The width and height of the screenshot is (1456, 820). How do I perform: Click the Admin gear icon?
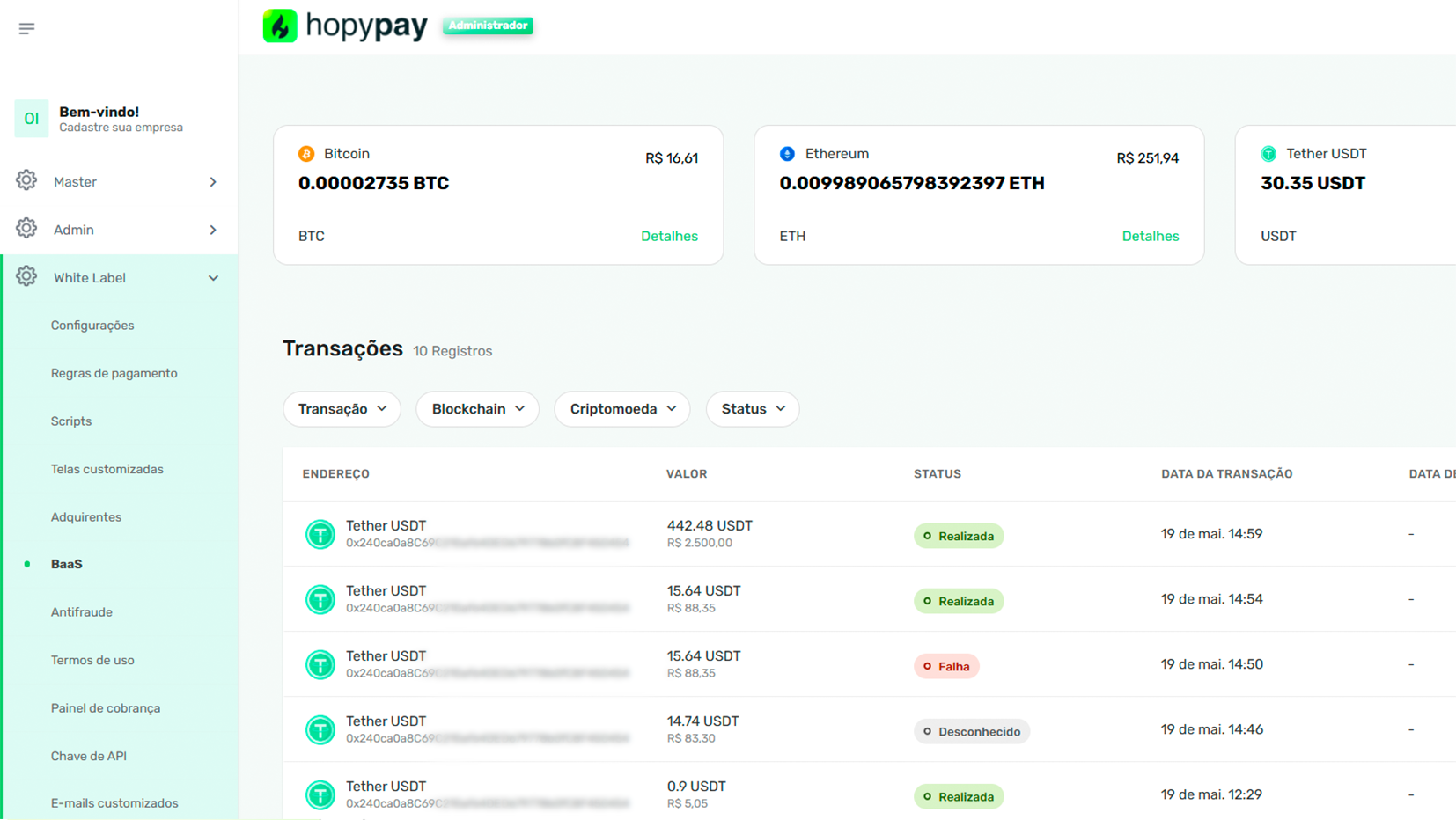(x=26, y=229)
